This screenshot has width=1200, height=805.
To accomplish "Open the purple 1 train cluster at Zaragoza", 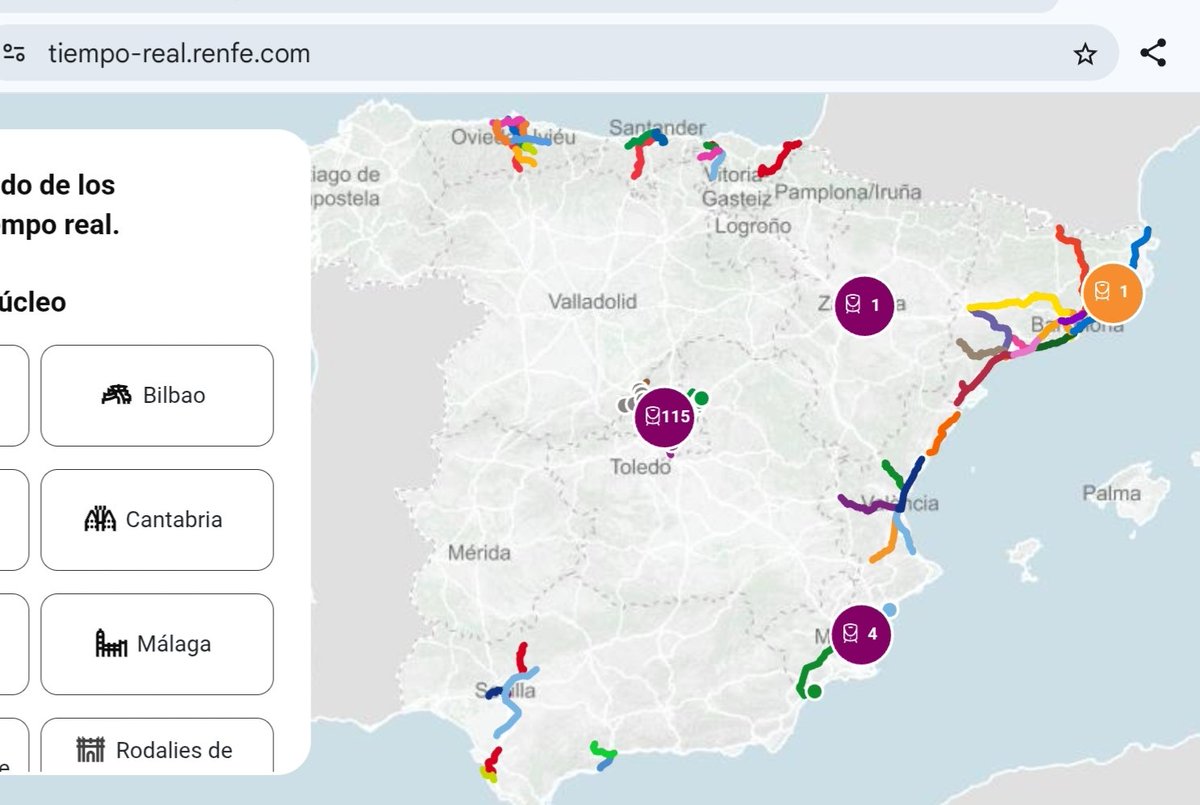I will [865, 305].
